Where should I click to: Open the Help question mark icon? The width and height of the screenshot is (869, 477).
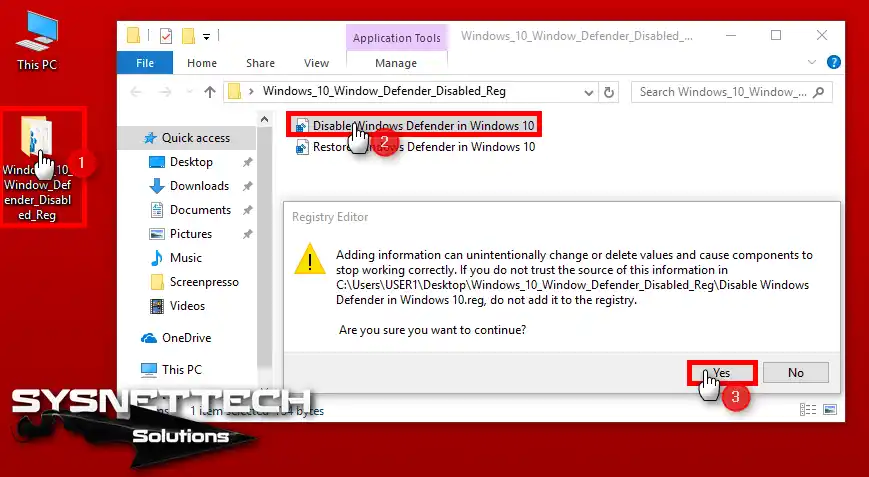coord(834,62)
